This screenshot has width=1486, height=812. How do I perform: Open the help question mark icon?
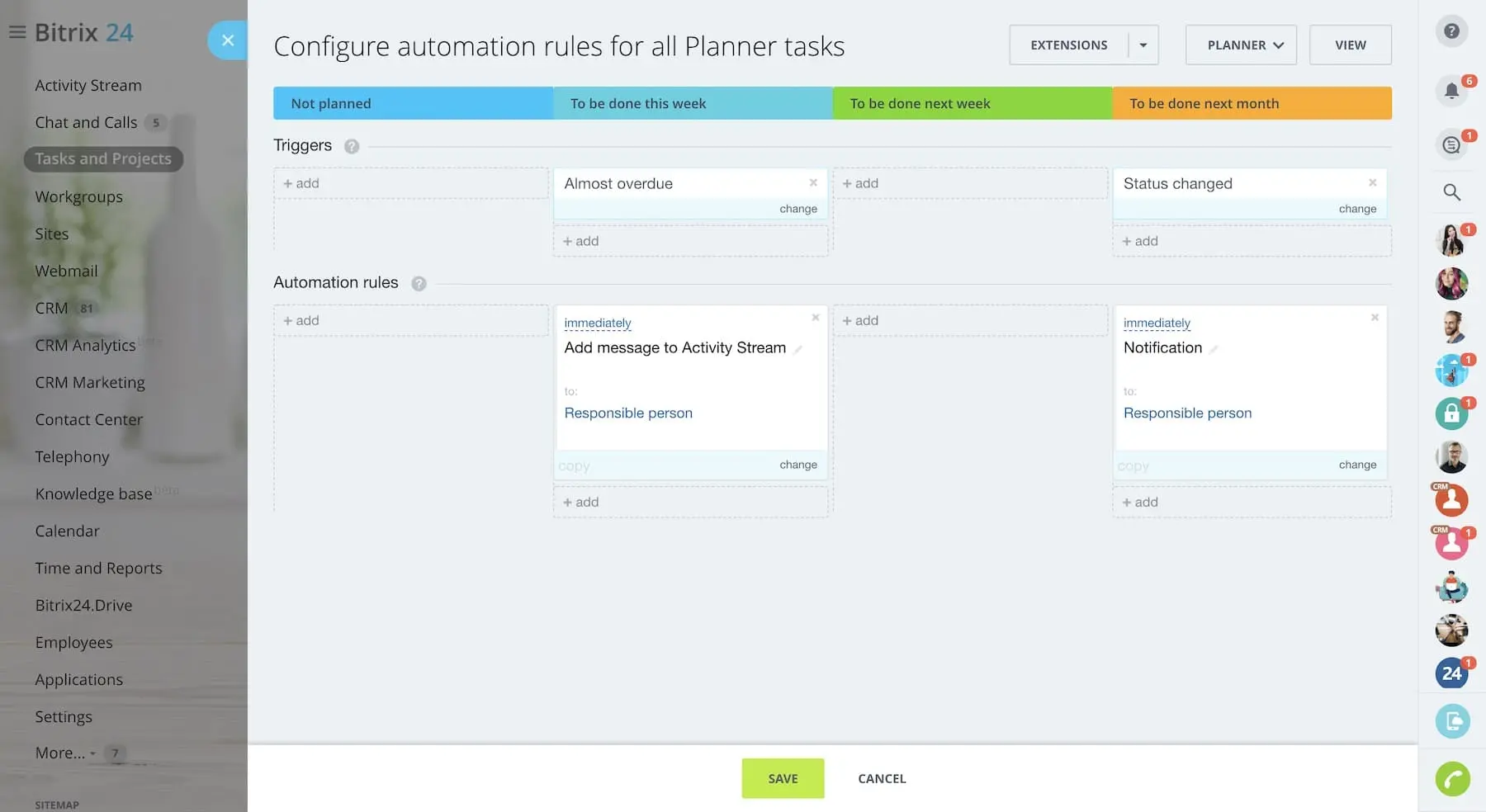[x=1451, y=31]
